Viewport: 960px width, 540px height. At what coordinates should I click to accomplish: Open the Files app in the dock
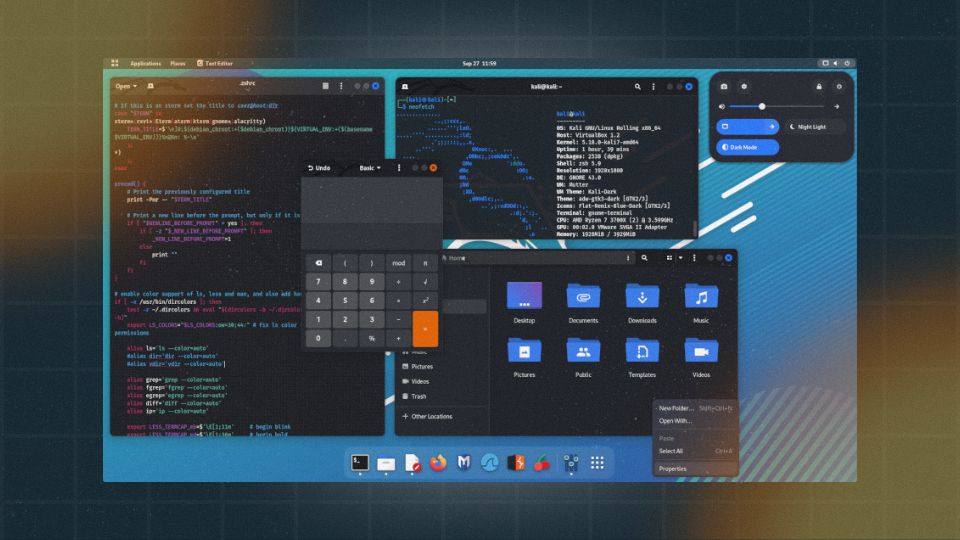pos(386,463)
